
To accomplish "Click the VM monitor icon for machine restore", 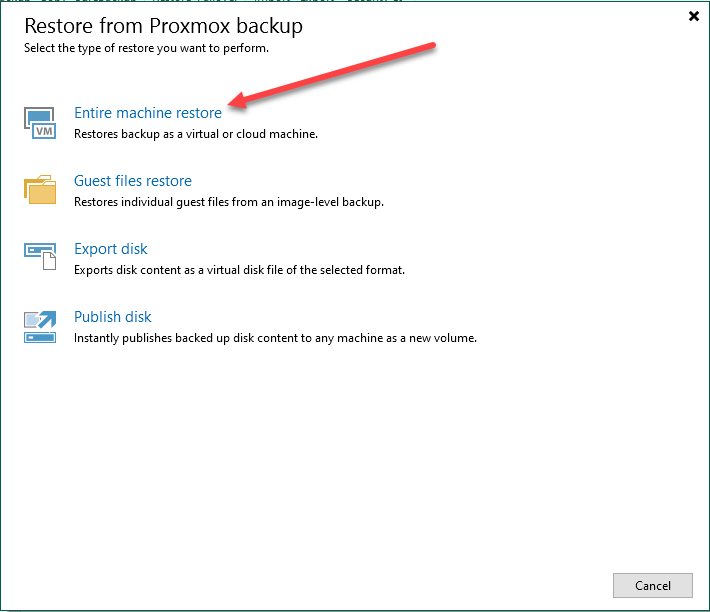I will [x=40, y=123].
